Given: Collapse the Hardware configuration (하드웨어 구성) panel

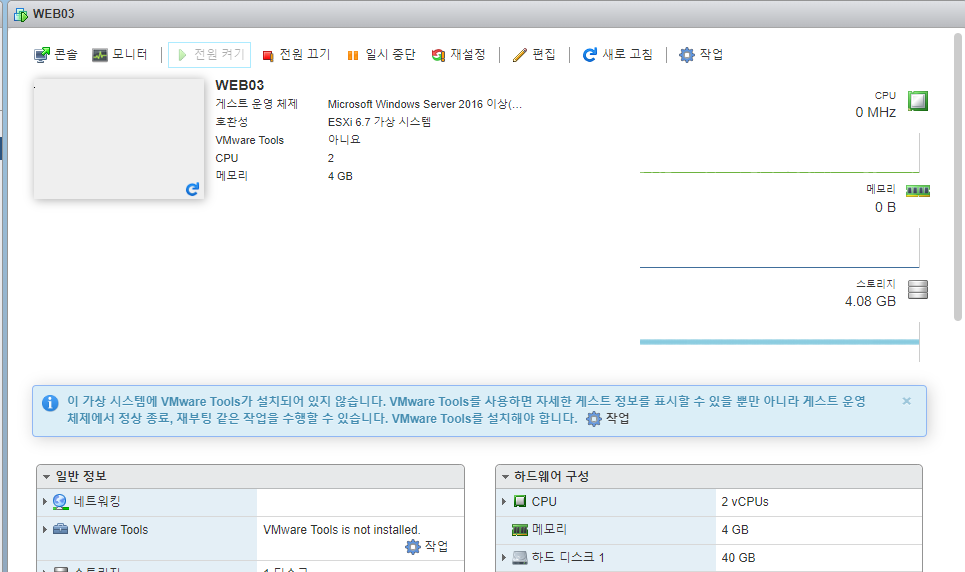Looking at the screenshot, I should point(505,477).
